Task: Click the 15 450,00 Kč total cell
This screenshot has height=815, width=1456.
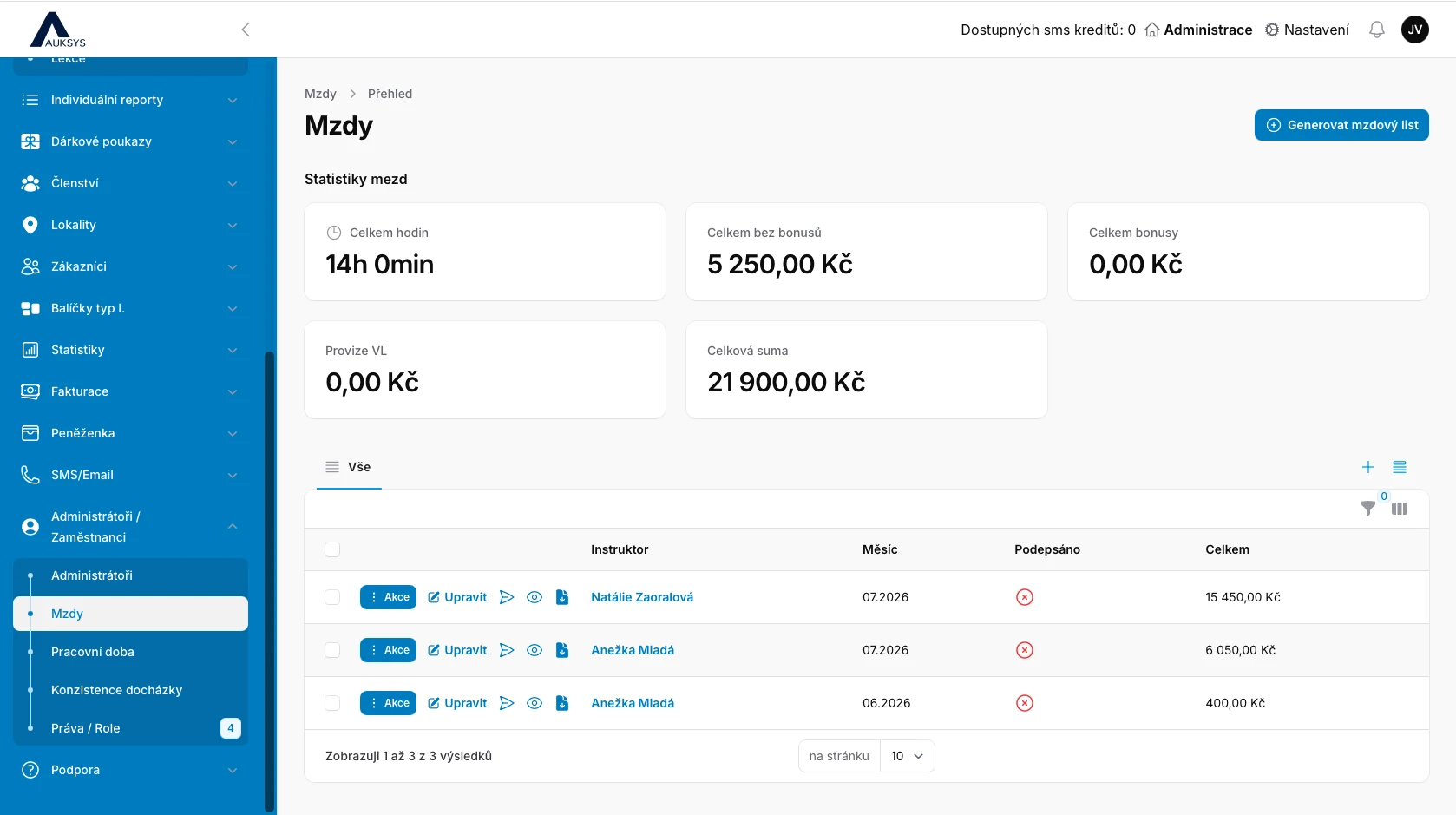Action: 1243,597
